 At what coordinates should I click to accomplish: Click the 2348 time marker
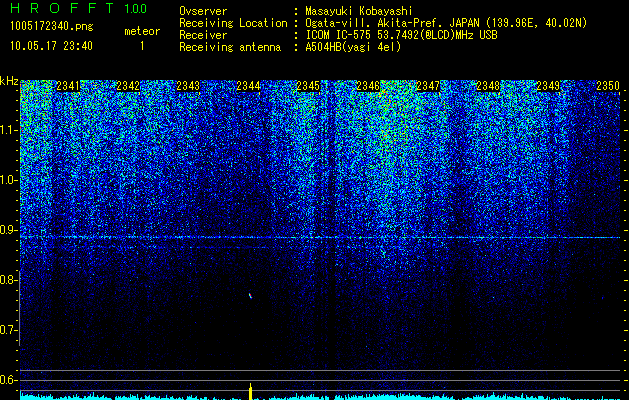[x=488, y=86]
